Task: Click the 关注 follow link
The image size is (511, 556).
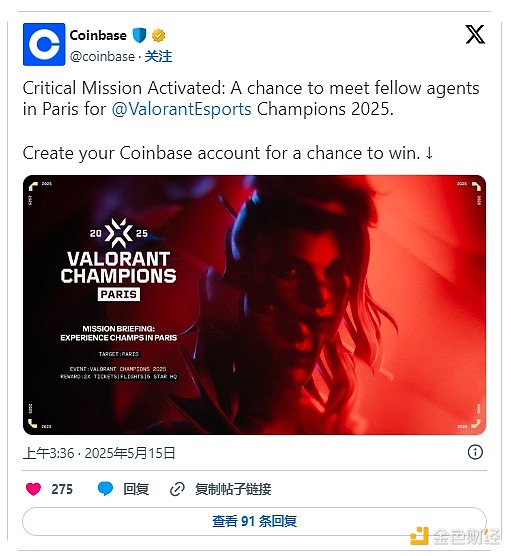Action: tap(158, 57)
